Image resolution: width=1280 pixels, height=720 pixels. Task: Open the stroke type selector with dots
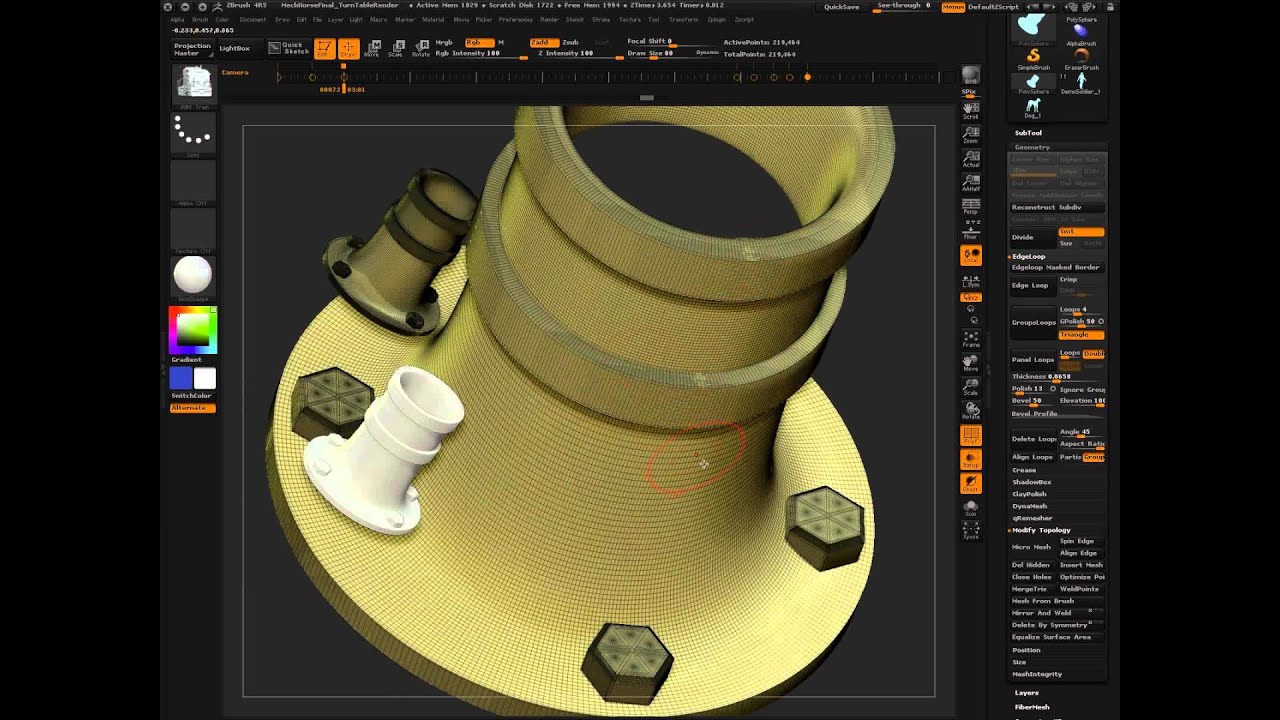click(x=193, y=132)
